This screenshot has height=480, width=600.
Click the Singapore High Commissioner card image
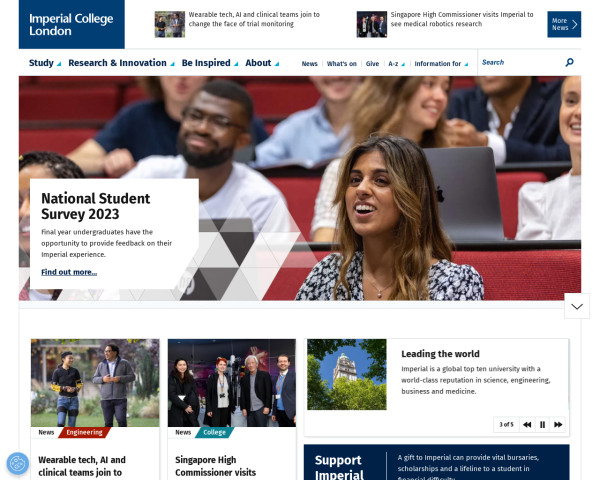pos(232,383)
